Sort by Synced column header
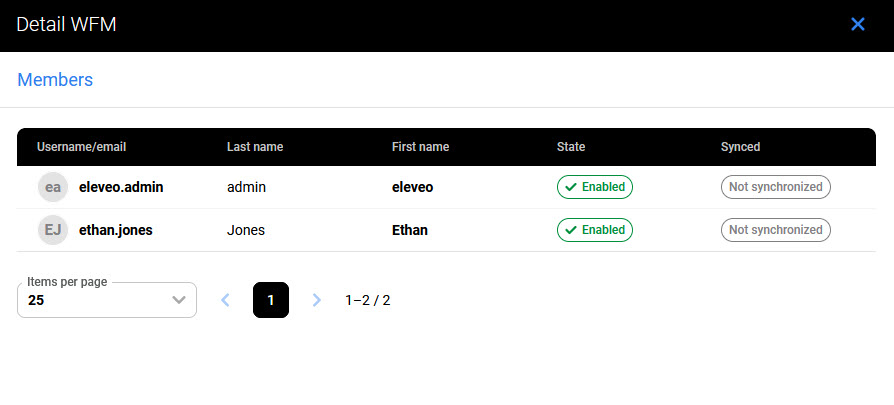 coord(740,147)
